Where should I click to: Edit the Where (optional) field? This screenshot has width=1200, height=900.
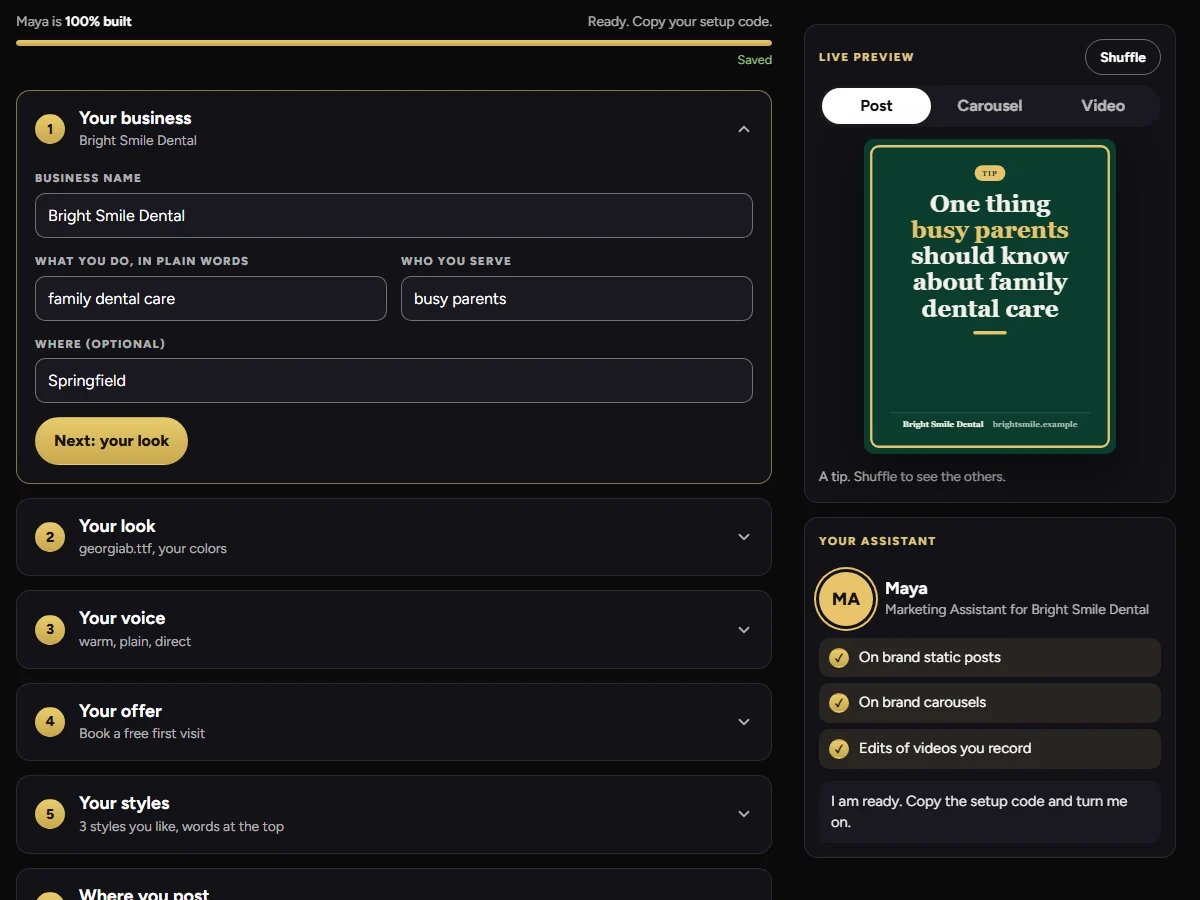[x=394, y=381]
